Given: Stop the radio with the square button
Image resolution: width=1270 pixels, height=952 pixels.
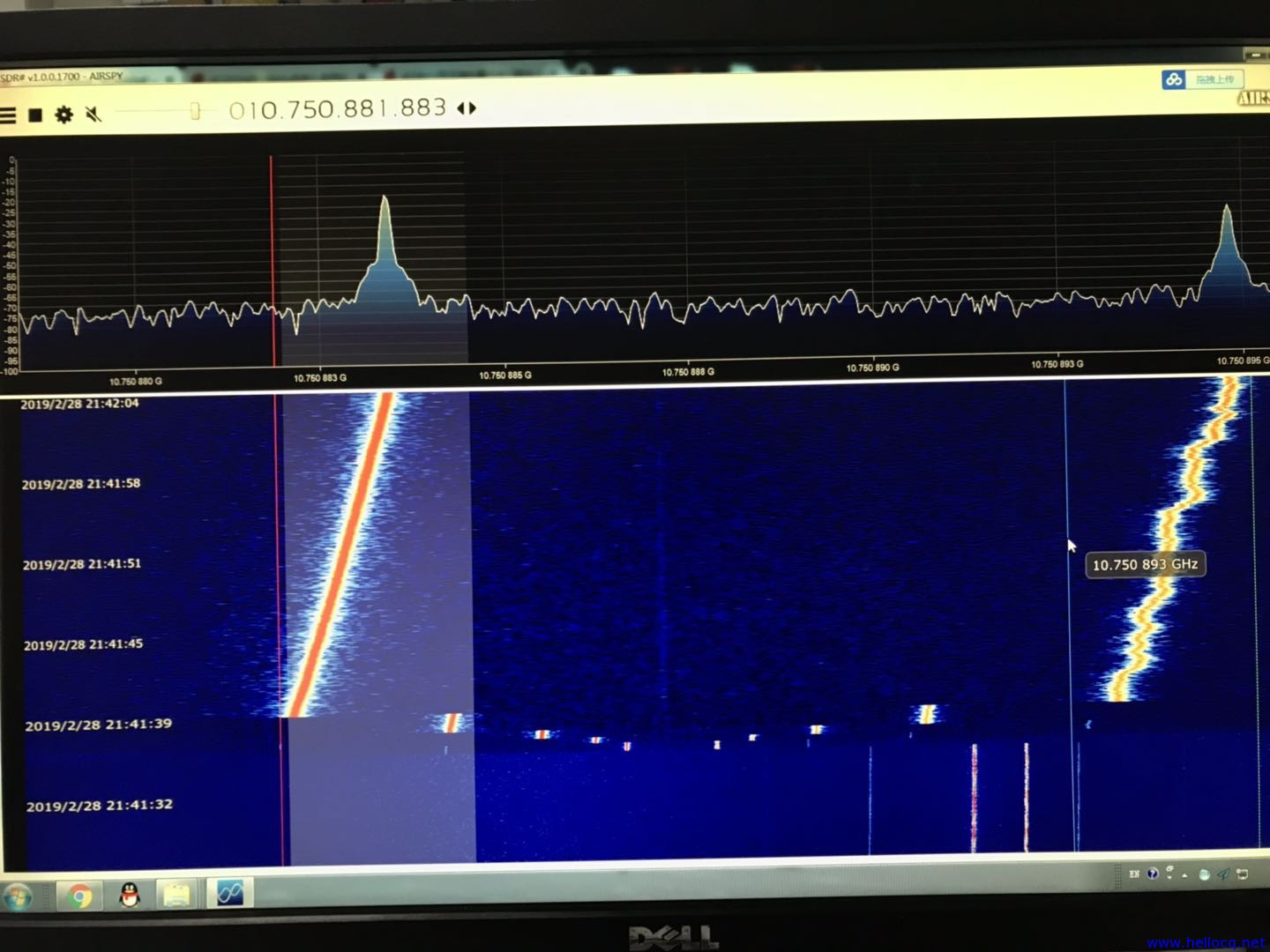Looking at the screenshot, I should [35, 115].
